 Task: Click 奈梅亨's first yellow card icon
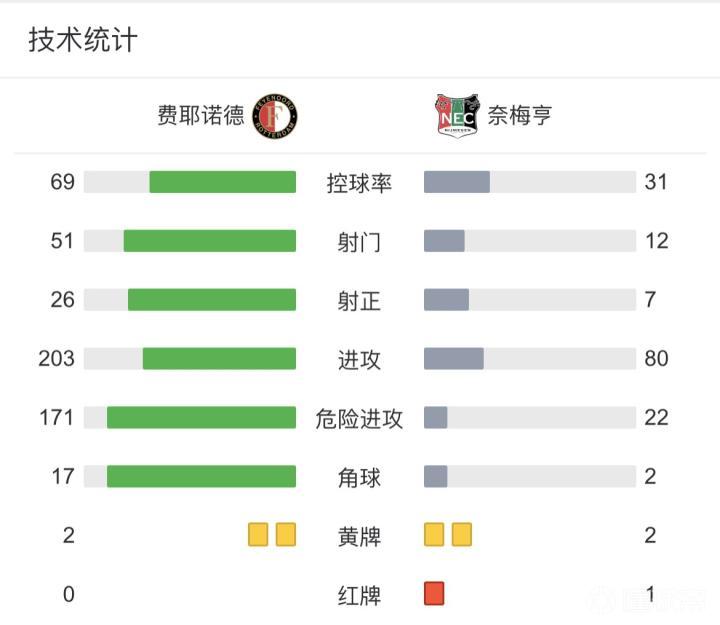pyautogui.click(x=434, y=535)
